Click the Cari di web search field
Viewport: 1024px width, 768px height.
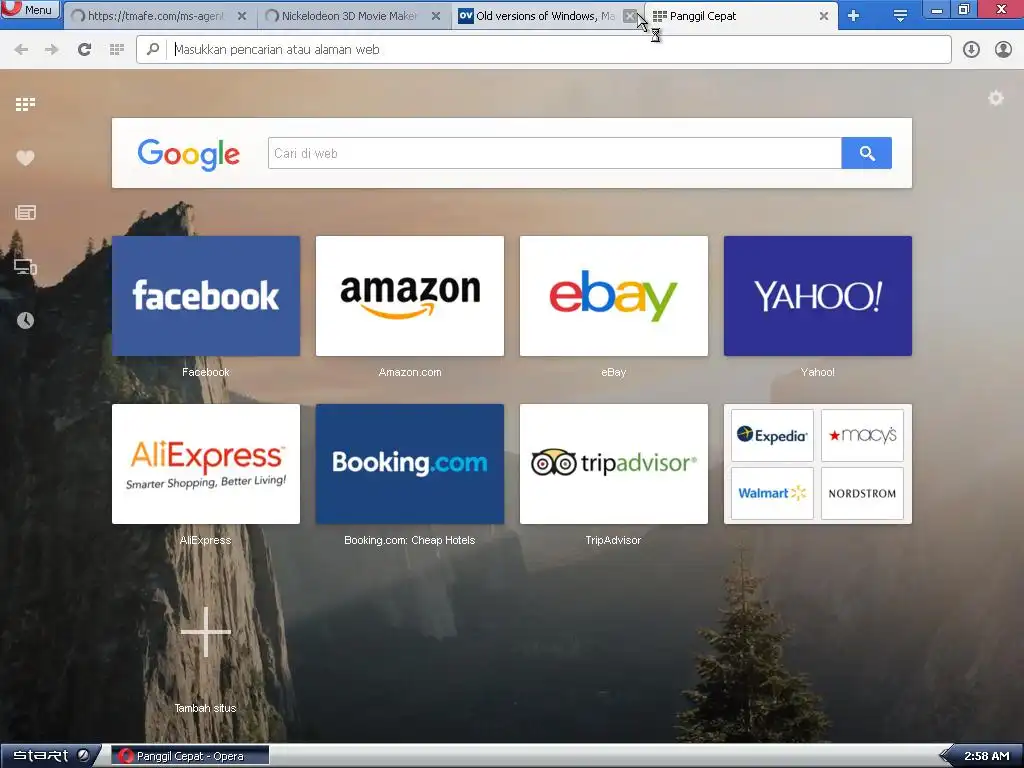tap(554, 153)
